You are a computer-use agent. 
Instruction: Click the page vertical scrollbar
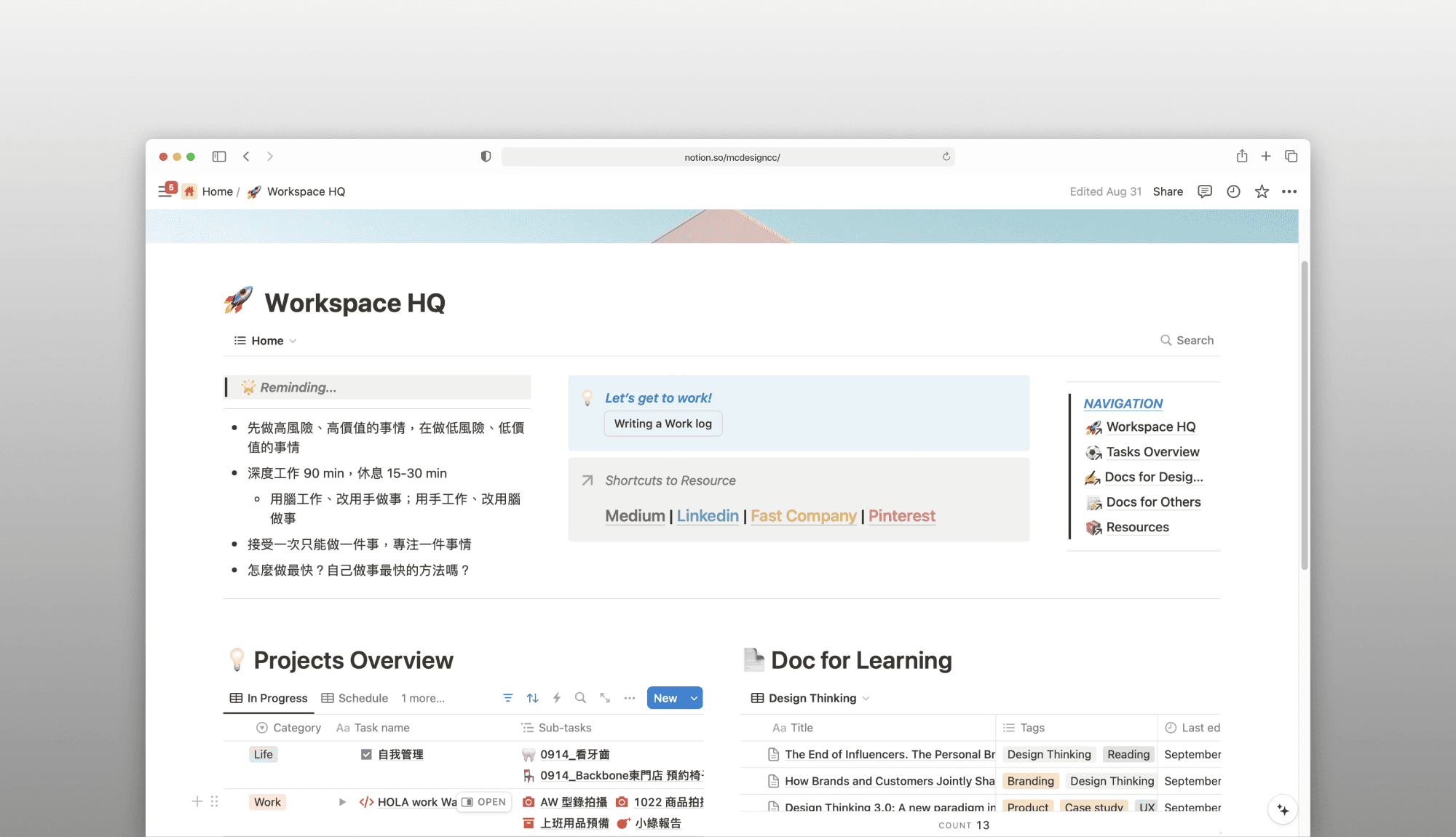pyautogui.click(x=1304, y=415)
